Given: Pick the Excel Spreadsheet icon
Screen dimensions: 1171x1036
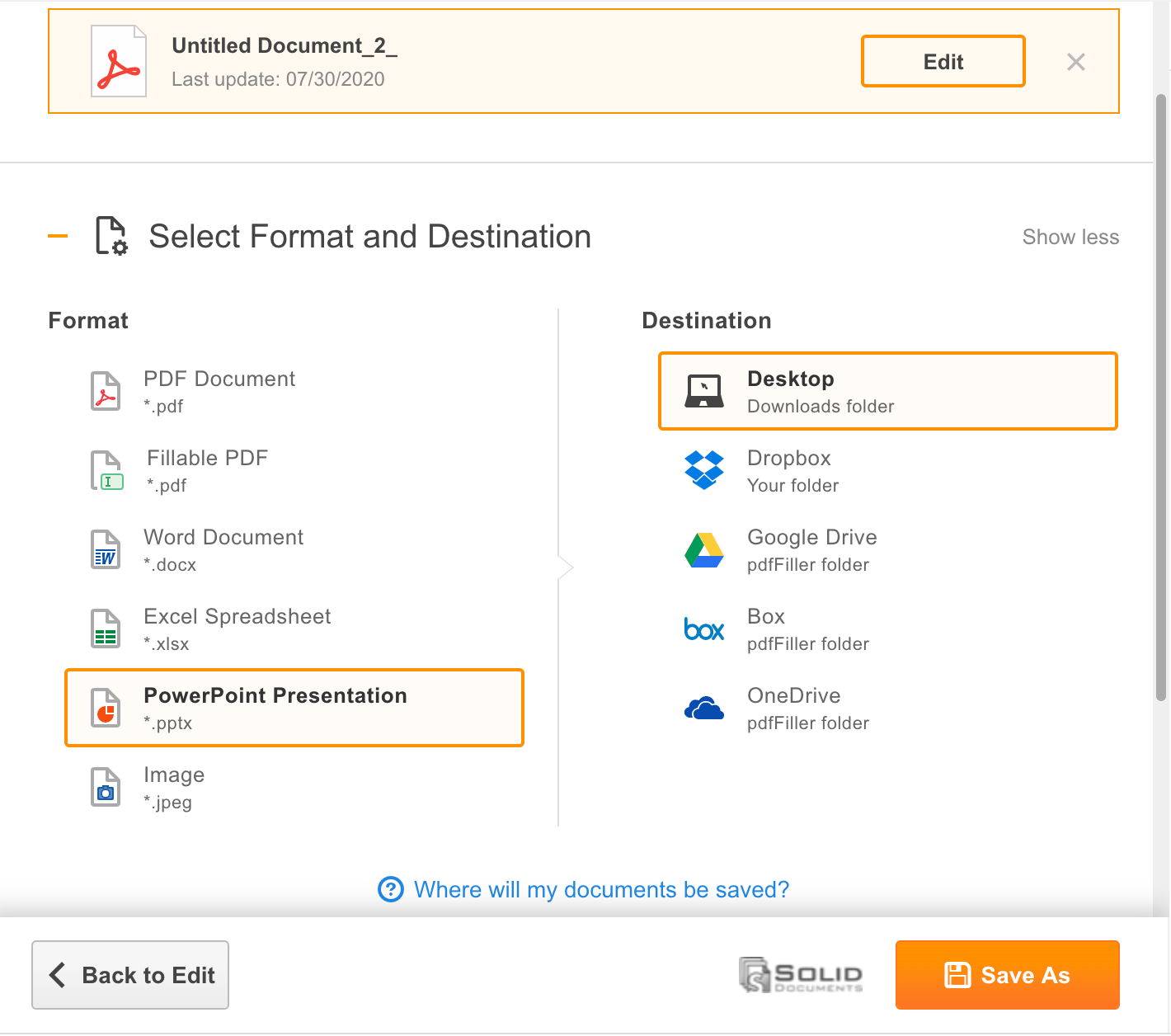Looking at the screenshot, I should [x=106, y=629].
